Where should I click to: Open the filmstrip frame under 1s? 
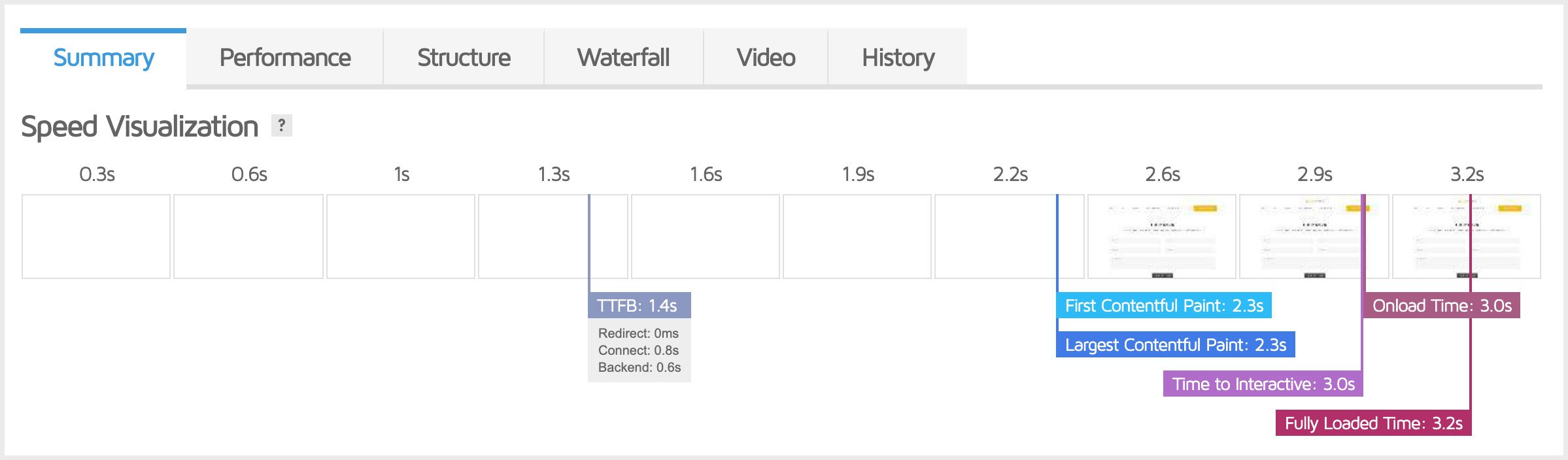coord(401,237)
